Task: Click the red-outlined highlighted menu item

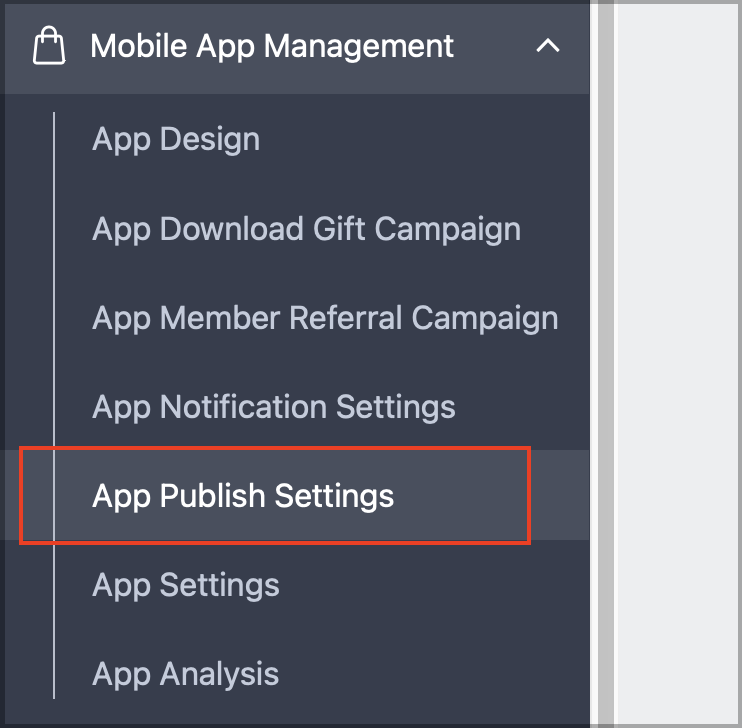Action: (x=275, y=496)
